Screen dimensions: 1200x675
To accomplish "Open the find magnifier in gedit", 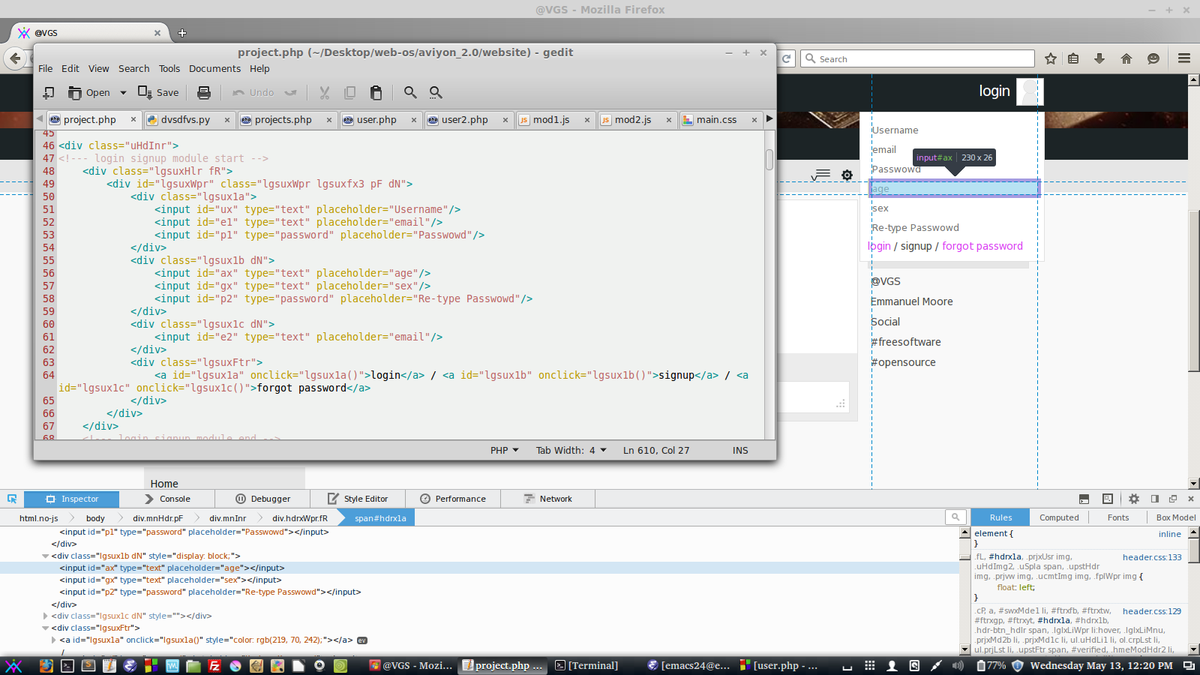I will click(x=410, y=92).
